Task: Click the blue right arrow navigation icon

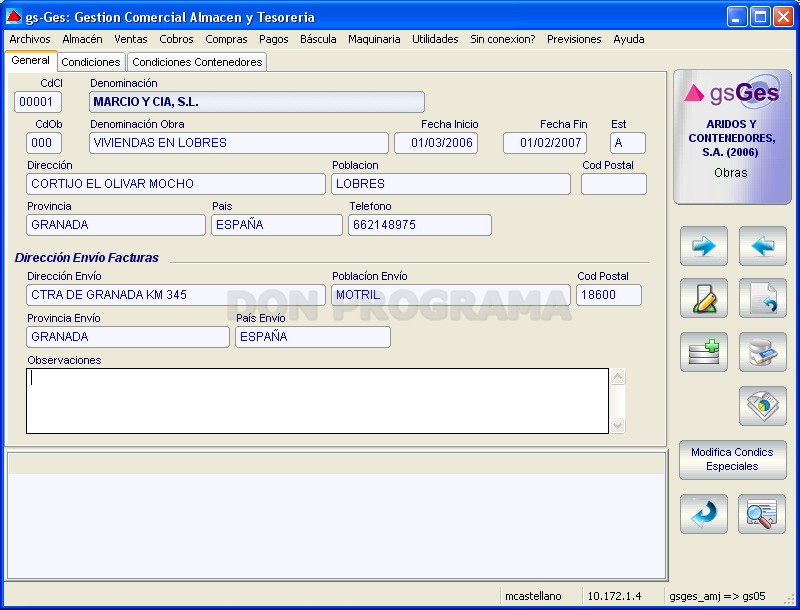Action: point(704,246)
